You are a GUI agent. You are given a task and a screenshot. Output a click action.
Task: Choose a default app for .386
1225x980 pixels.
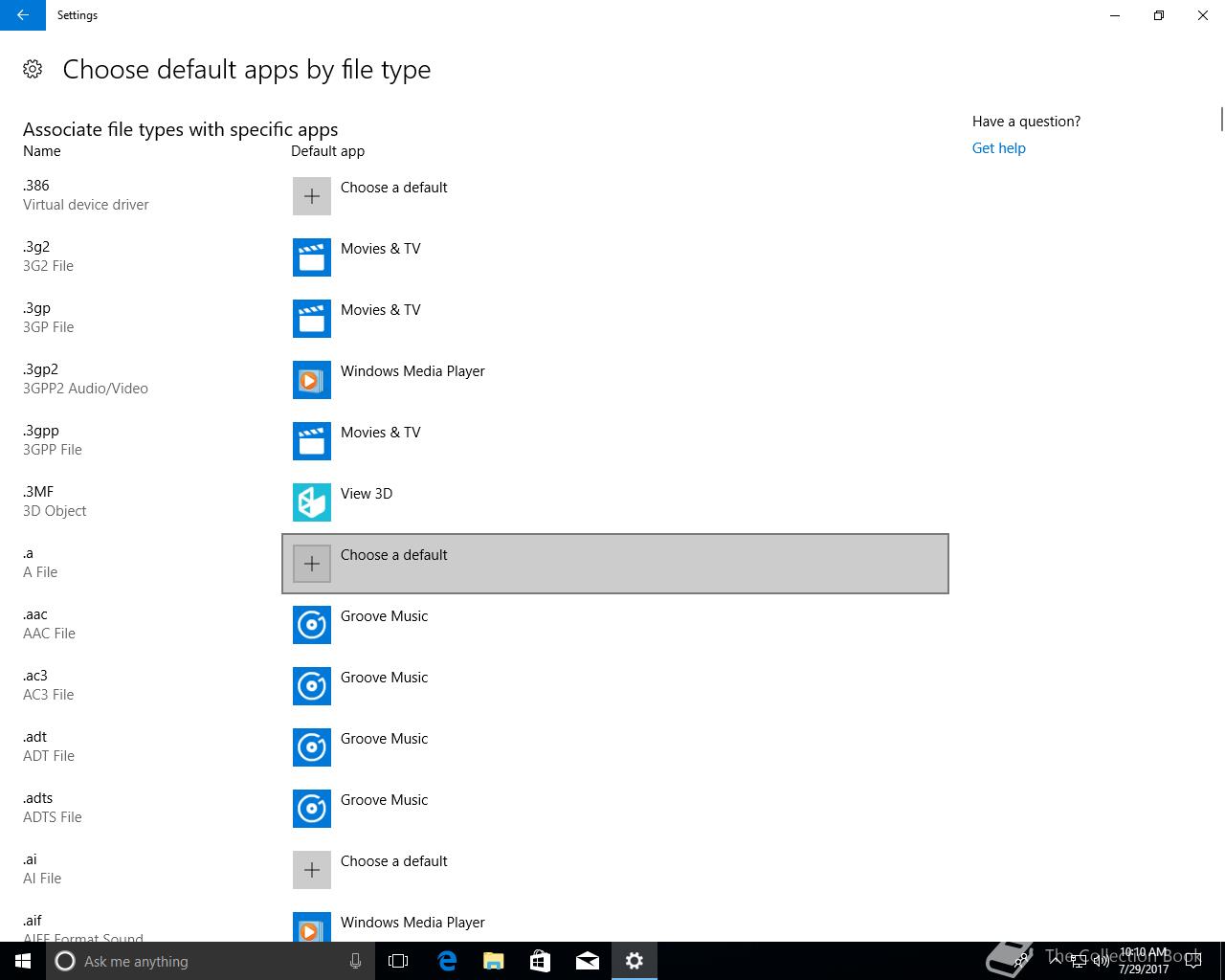tap(615, 196)
